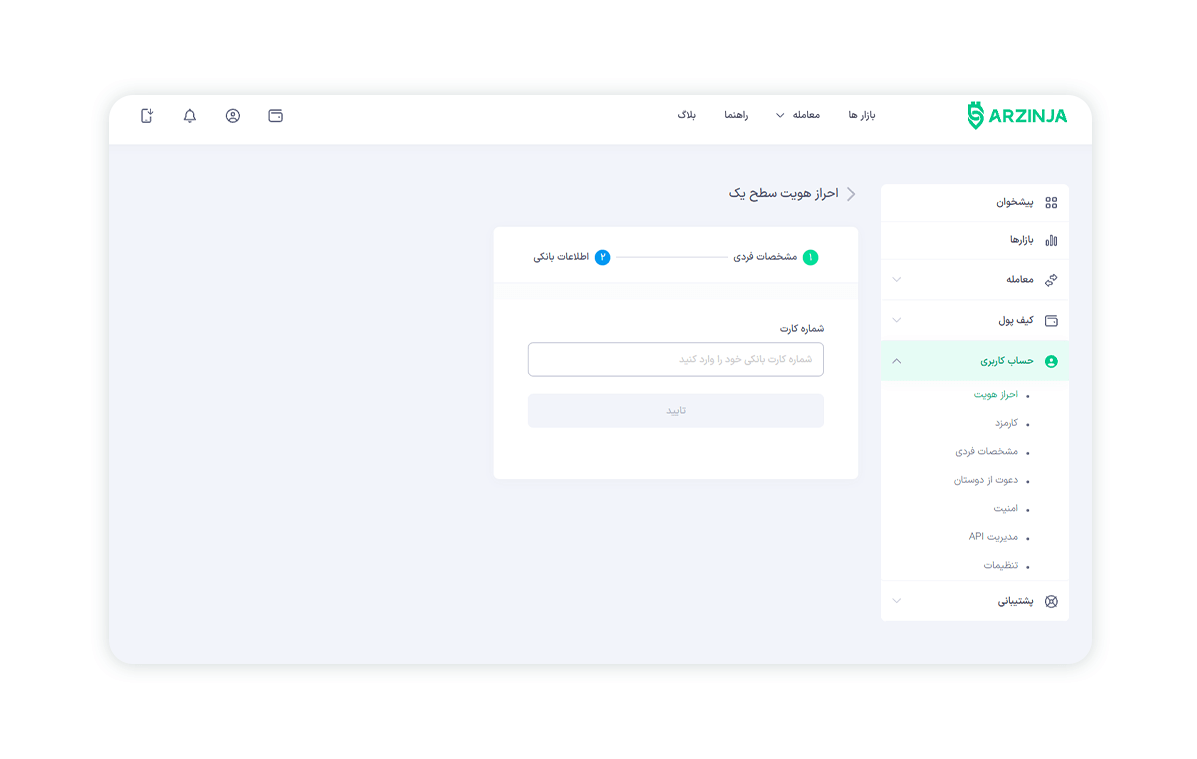Screen dimensions: 1197x759
Task: Open the معامله dropdown in top navigation
Action: [x=798, y=115]
